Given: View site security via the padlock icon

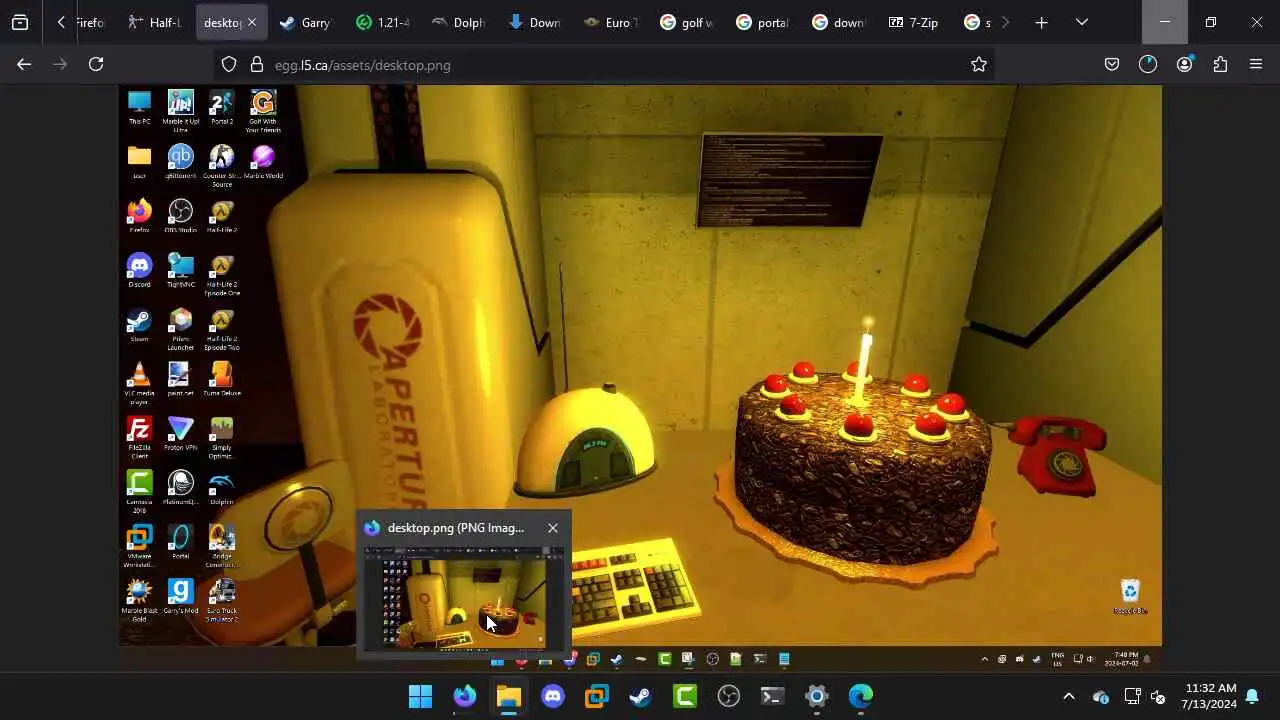Looking at the screenshot, I should 256,65.
